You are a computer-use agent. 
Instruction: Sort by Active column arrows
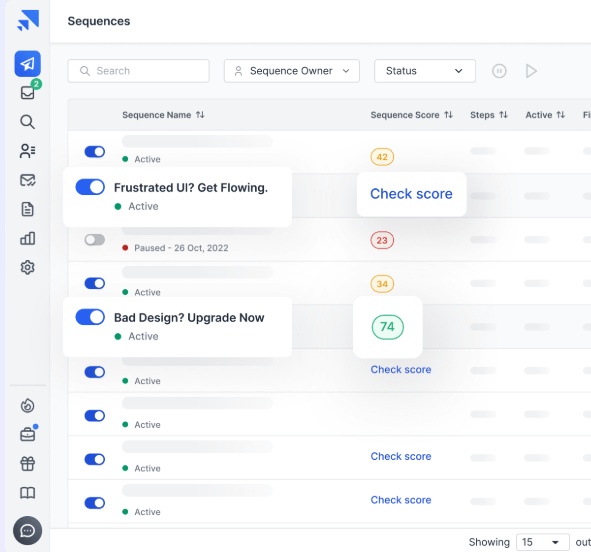[x=560, y=115]
